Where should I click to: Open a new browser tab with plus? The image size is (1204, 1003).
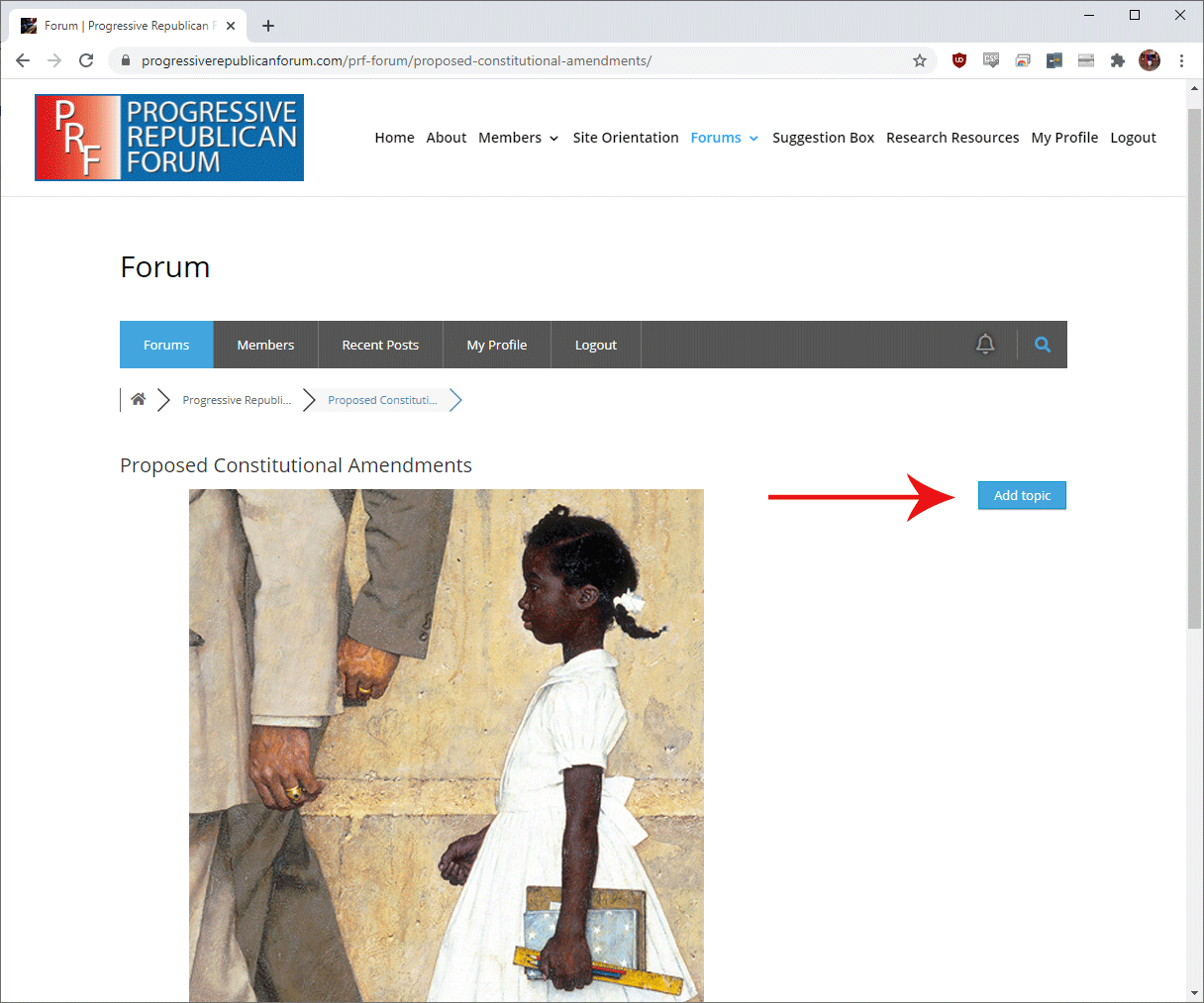(268, 26)
